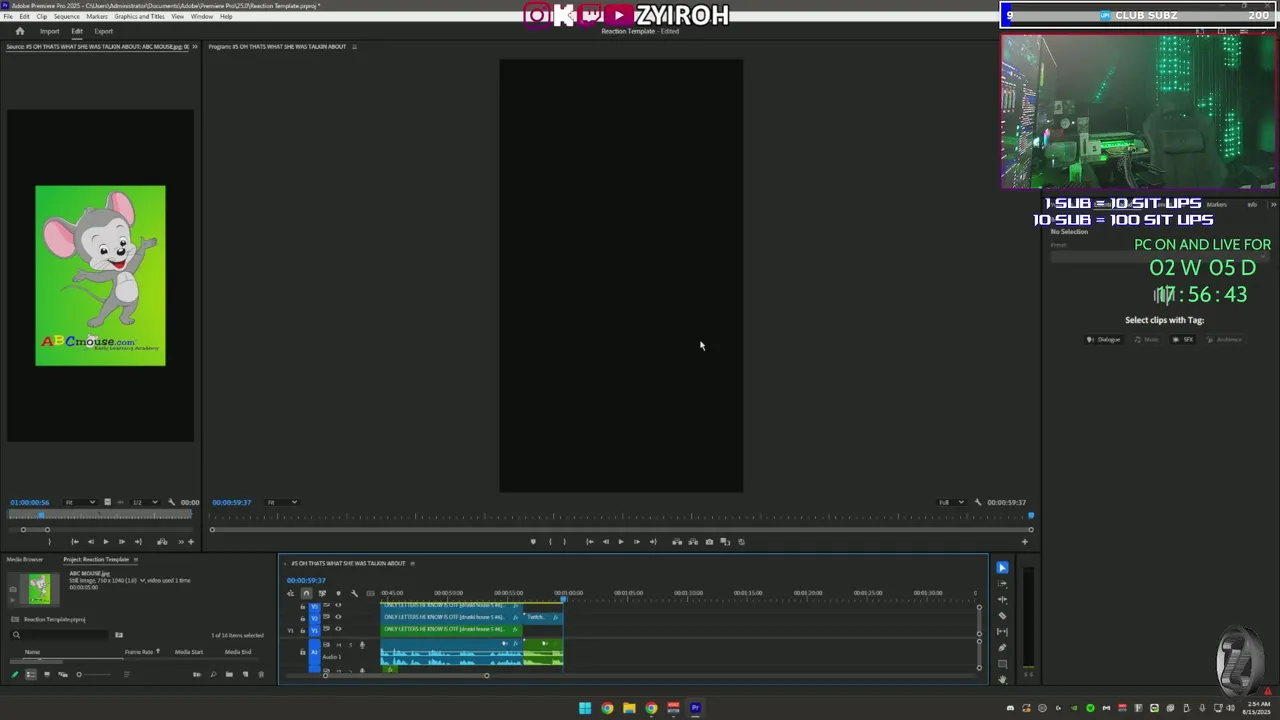The image size is (1280, 720).
Task: Open Source monitor zoom level Fit dropdown
Action: click(80, 502)
